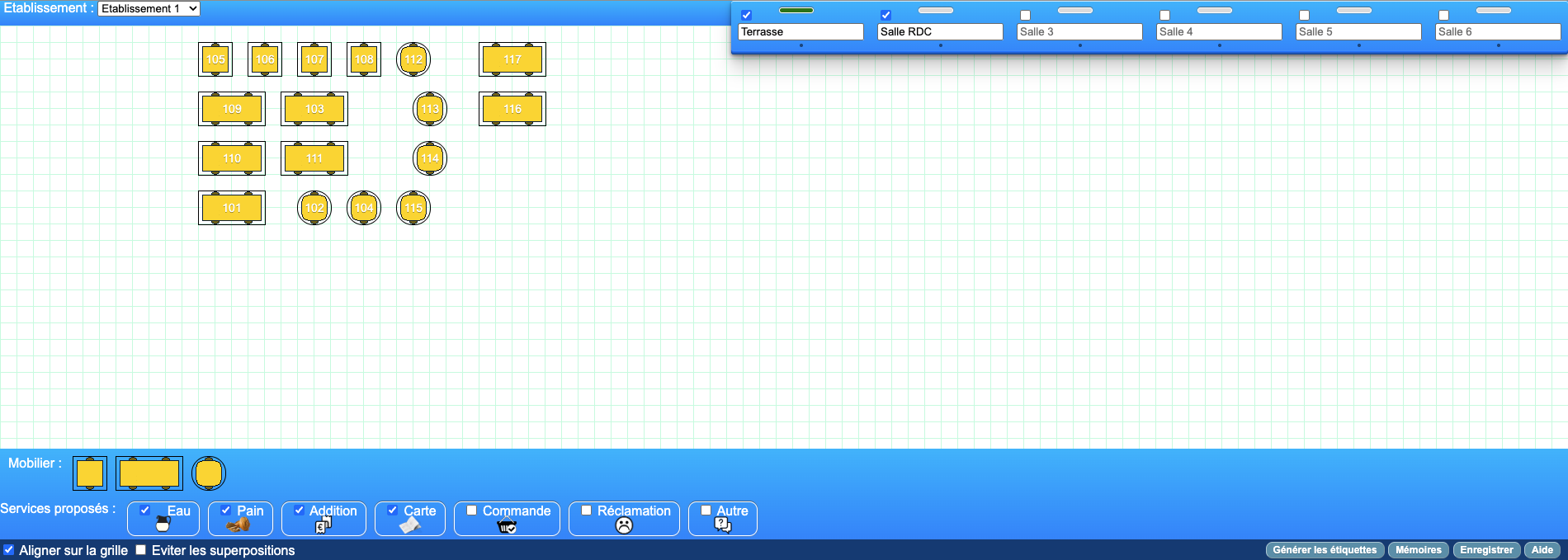The image size is (1568, 560).
Task: Select the round table furniture icon
Action: click(209, 473)
